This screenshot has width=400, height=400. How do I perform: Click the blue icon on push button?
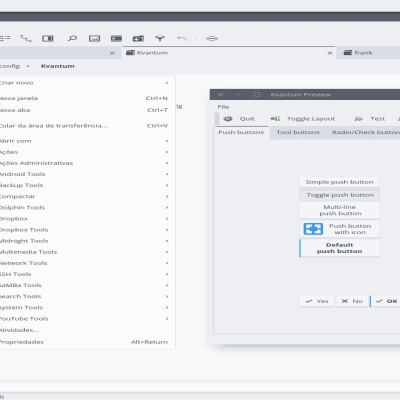pyautogui.click(x=313, y=229)
